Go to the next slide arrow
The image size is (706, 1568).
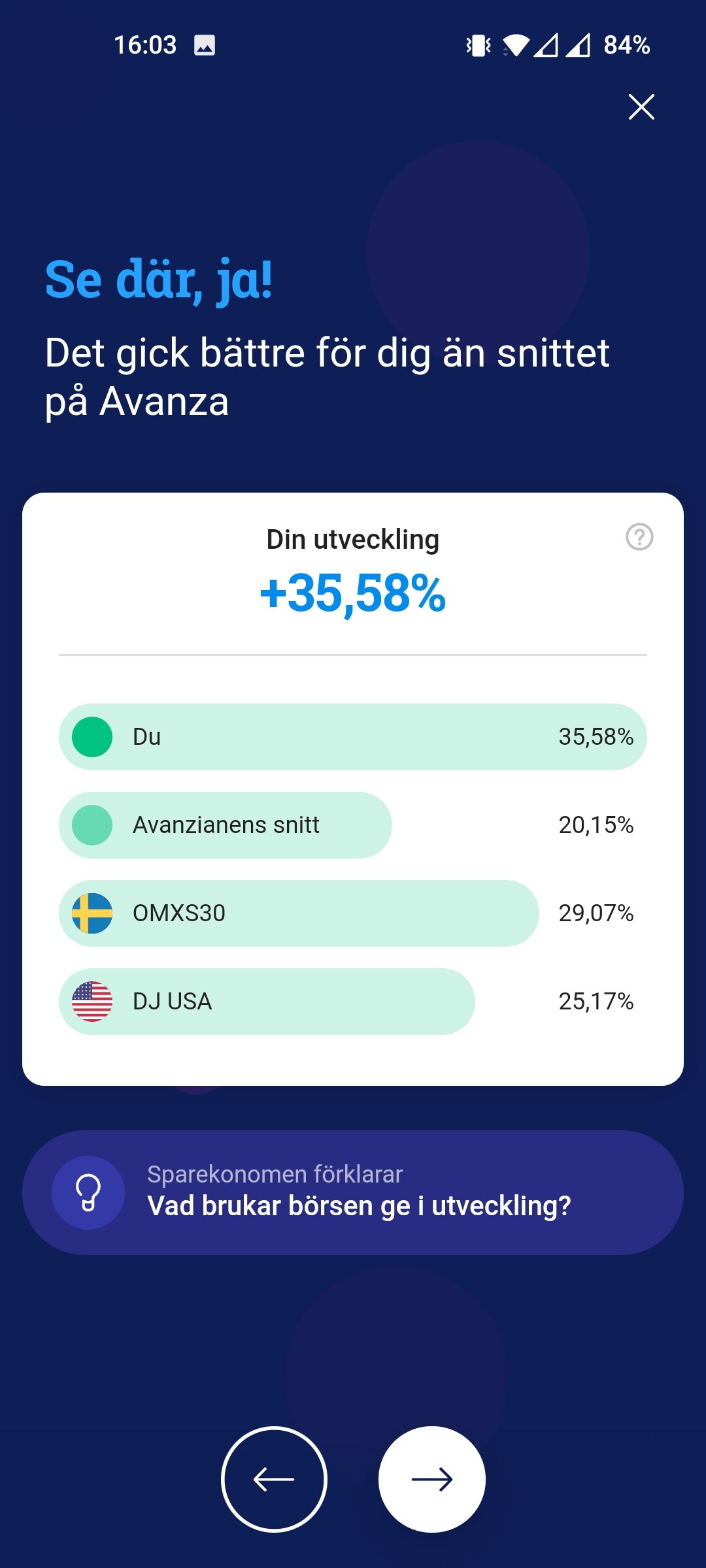click(431, 1479)
